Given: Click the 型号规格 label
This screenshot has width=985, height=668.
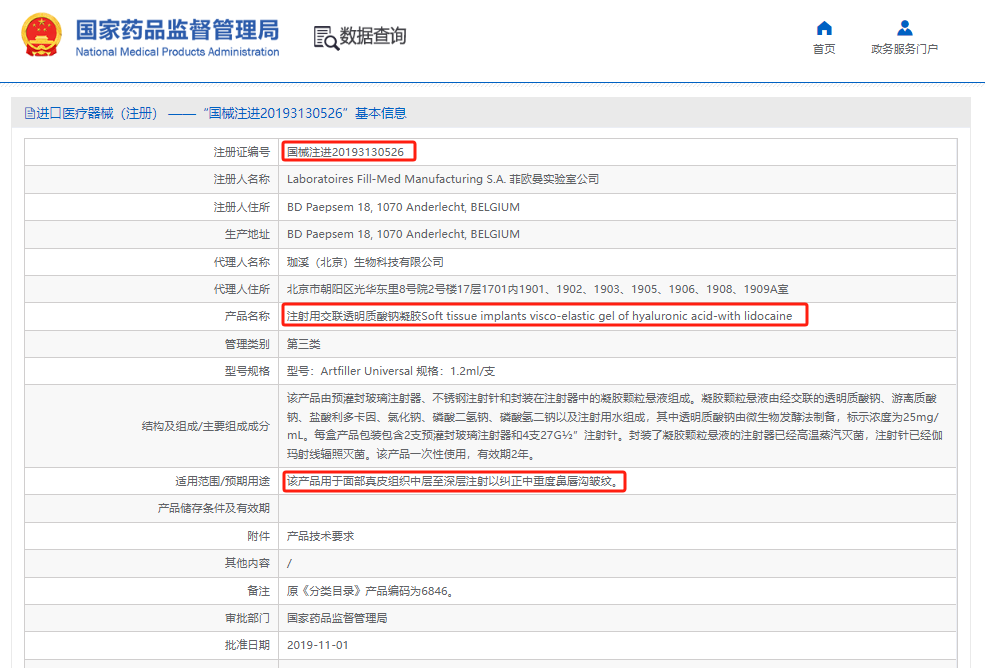Looking at the screenshot, I should (248, 371).
